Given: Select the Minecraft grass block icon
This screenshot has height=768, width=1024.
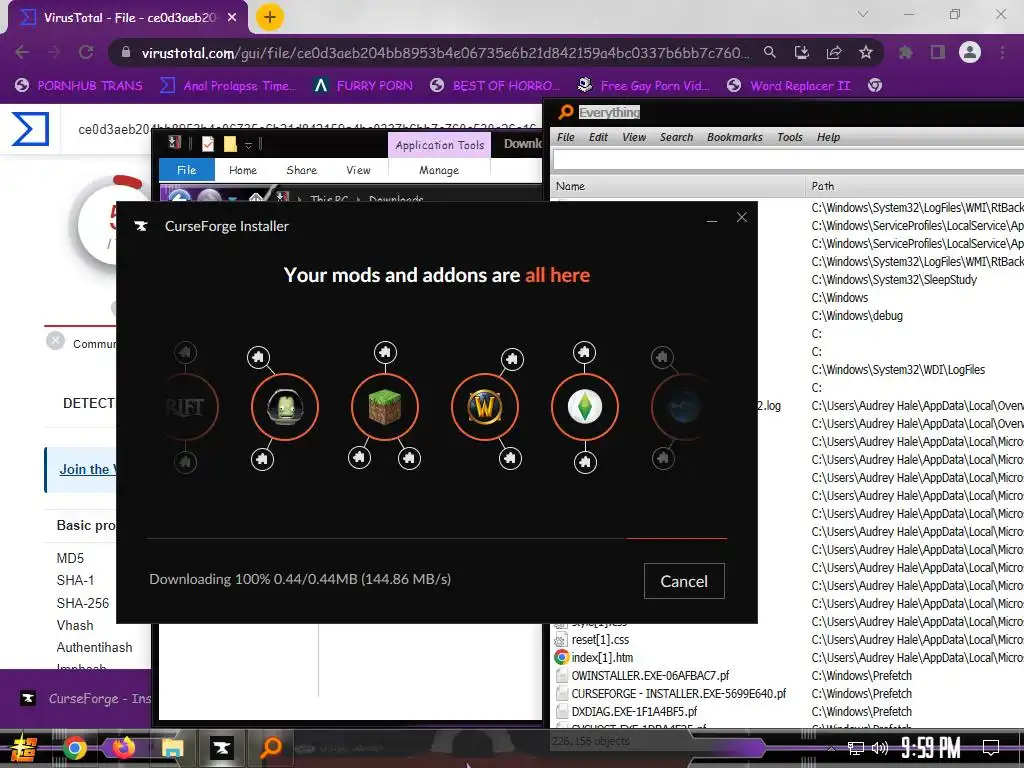Looking at the screenshot, I should tap(385, 408).
